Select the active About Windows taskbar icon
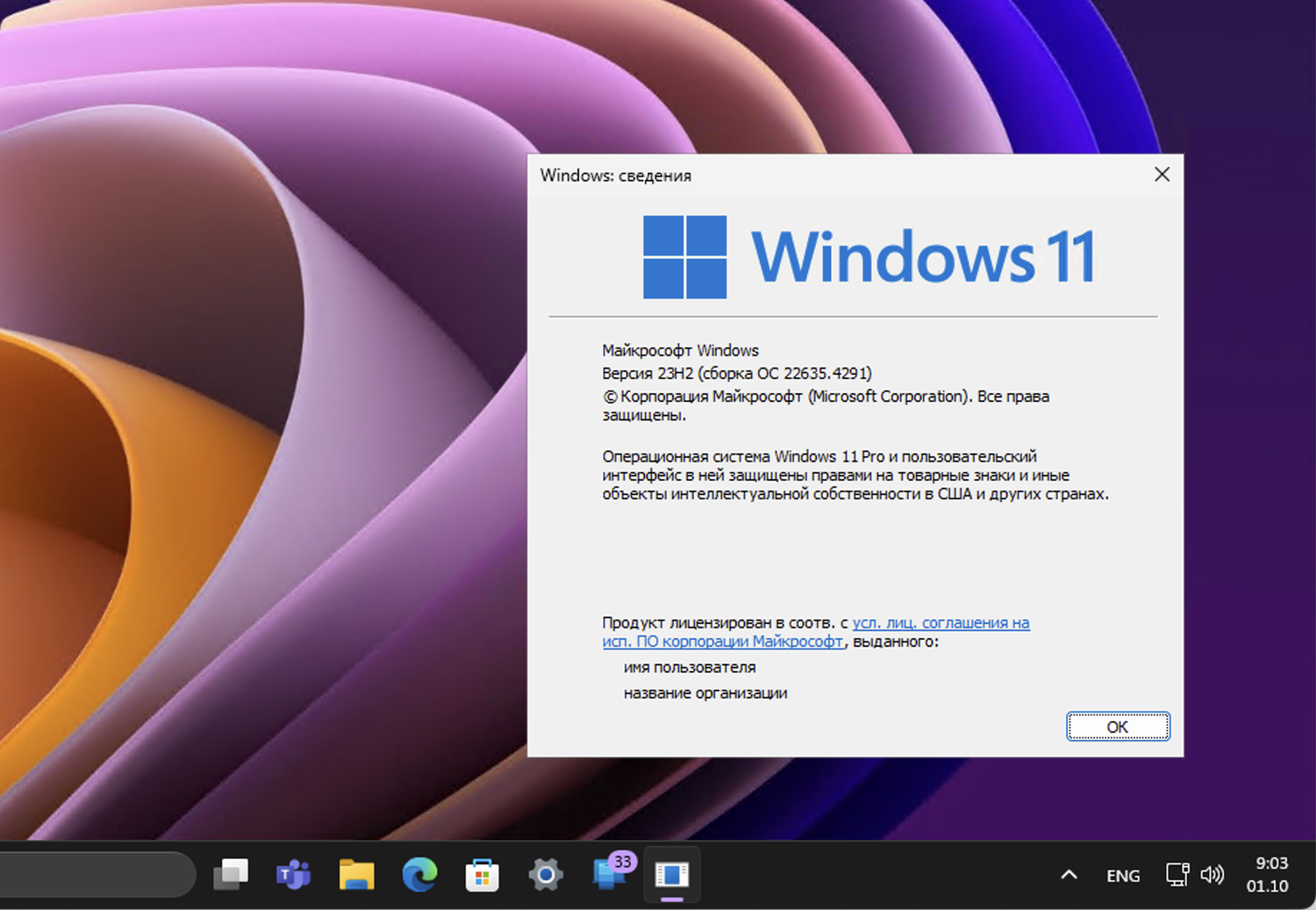This screenshot has width=1316, height=910. tap(672, 875)
